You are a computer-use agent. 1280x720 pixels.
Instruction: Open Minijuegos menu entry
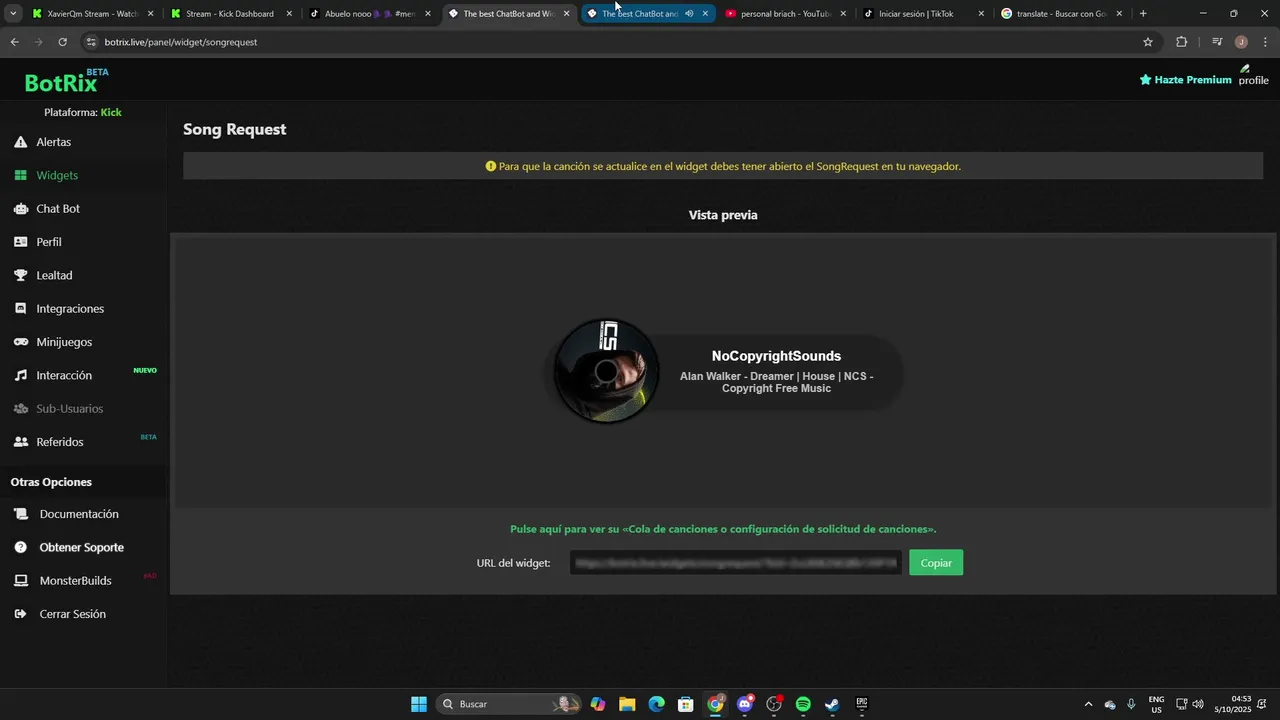64,342
